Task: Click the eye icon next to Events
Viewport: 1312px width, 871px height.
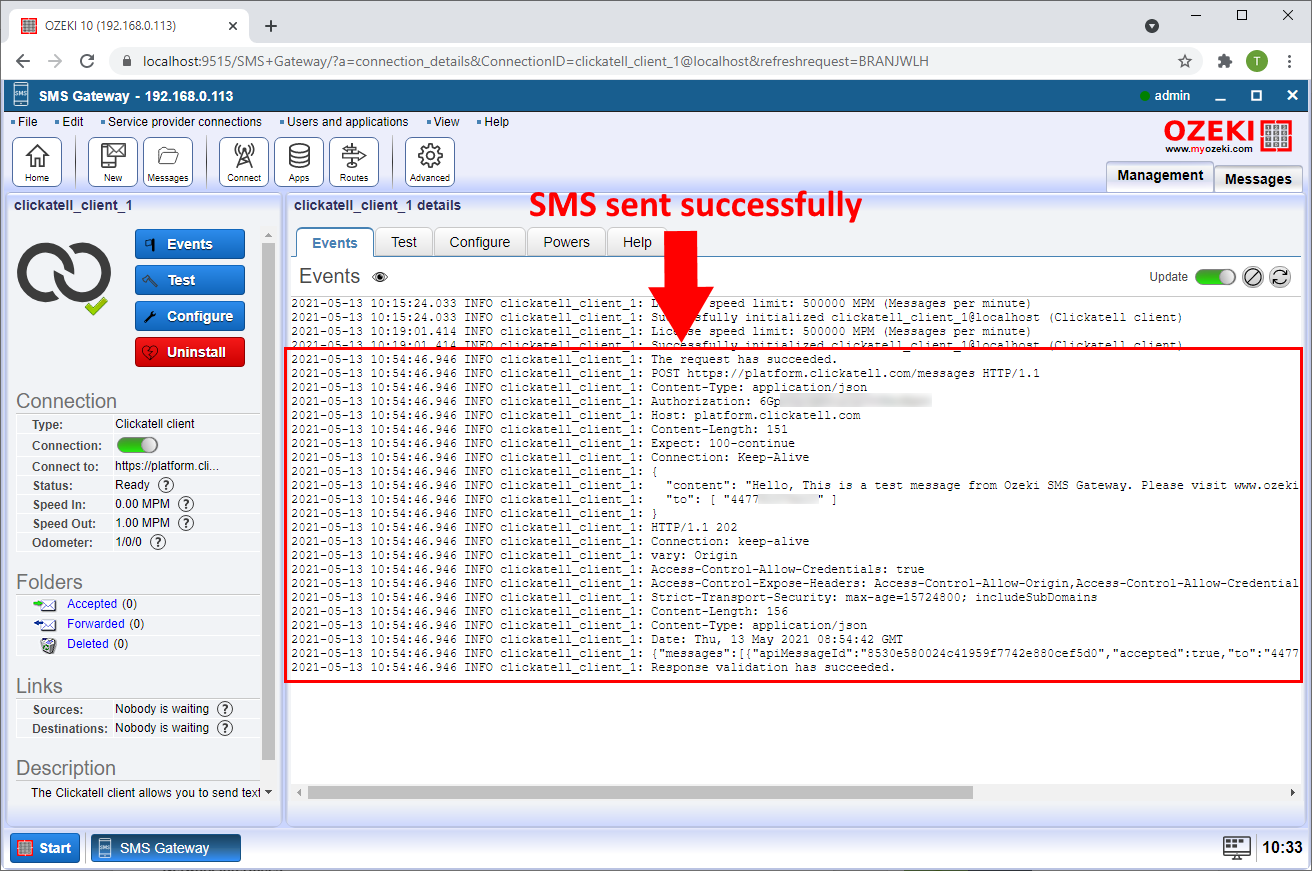Action: point(380,277)
